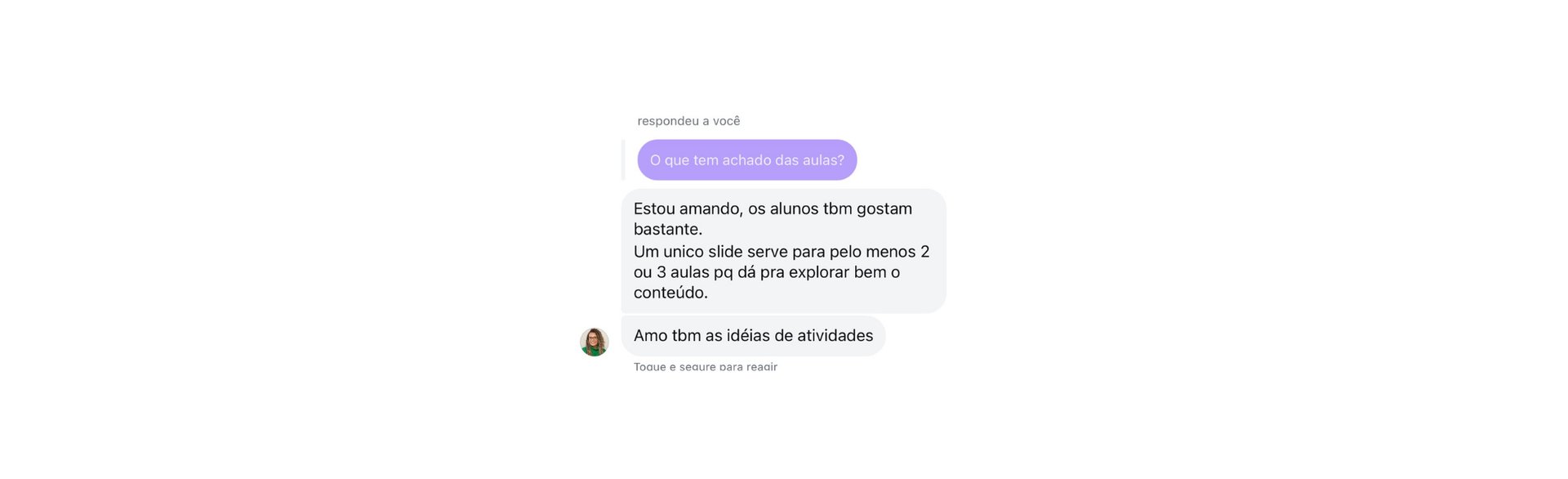Viewport: 1568px width, 479px height.
Task: Click the word 'atividades' in the last message
Action: (x=835, y=336)
